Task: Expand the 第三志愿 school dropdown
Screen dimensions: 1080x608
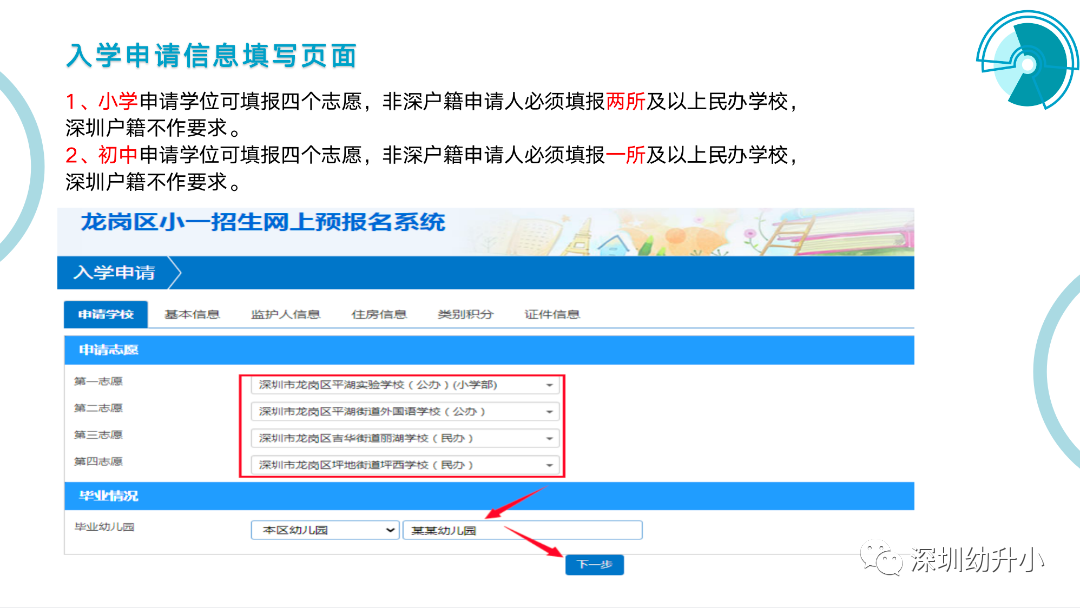Action: 405,439
